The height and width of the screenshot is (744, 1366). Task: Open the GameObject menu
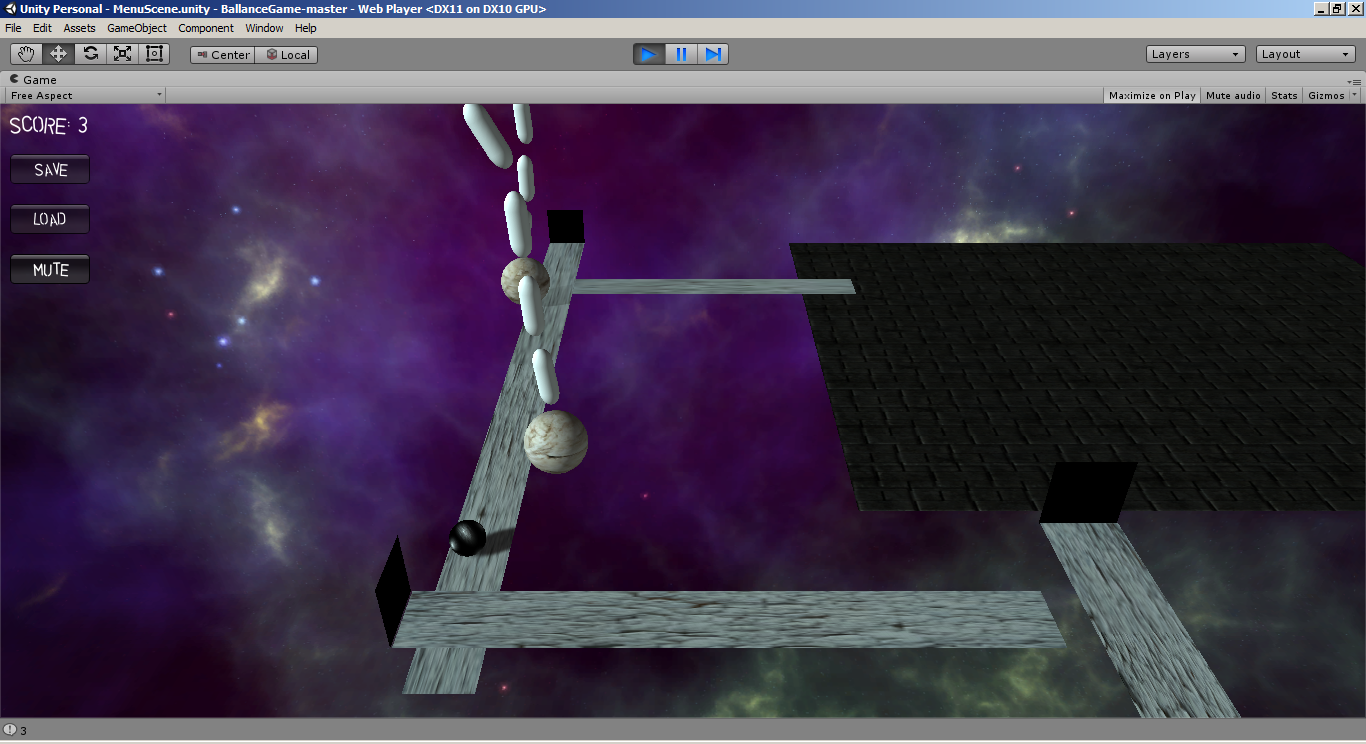click(137, 28)
